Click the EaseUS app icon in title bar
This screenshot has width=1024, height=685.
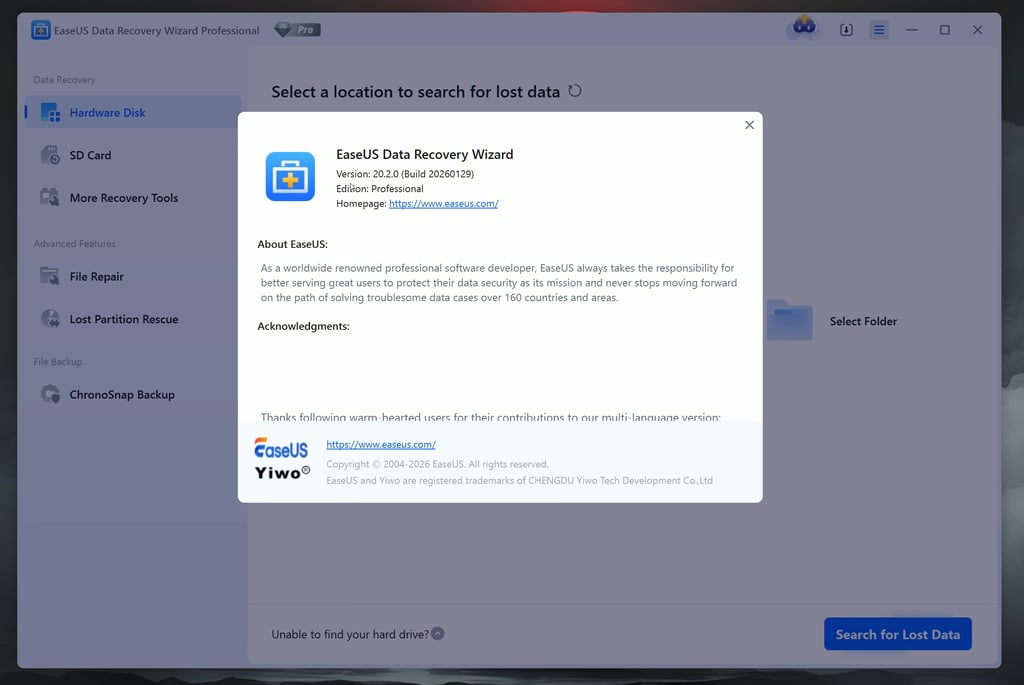[x=40, y=30]
